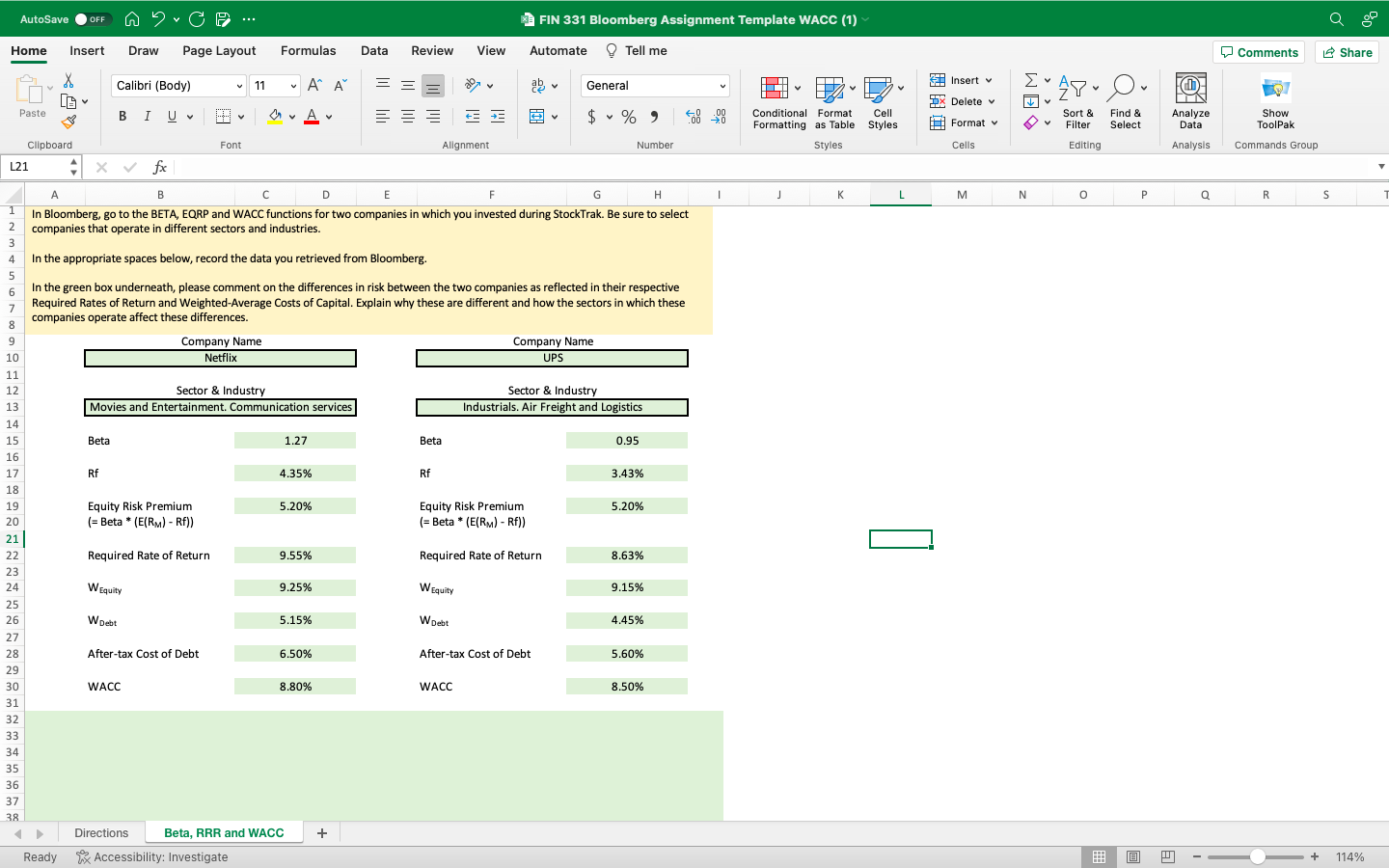Toggle Bold formatting
The image size is (1389, 868).
click(x=123, y=116)
